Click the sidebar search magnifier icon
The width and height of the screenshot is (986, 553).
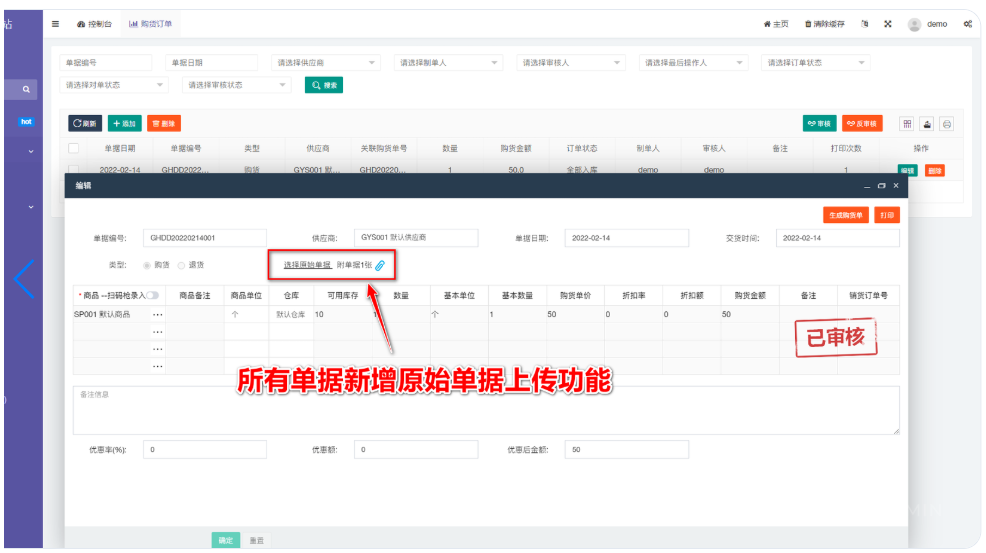coord(26,90)
